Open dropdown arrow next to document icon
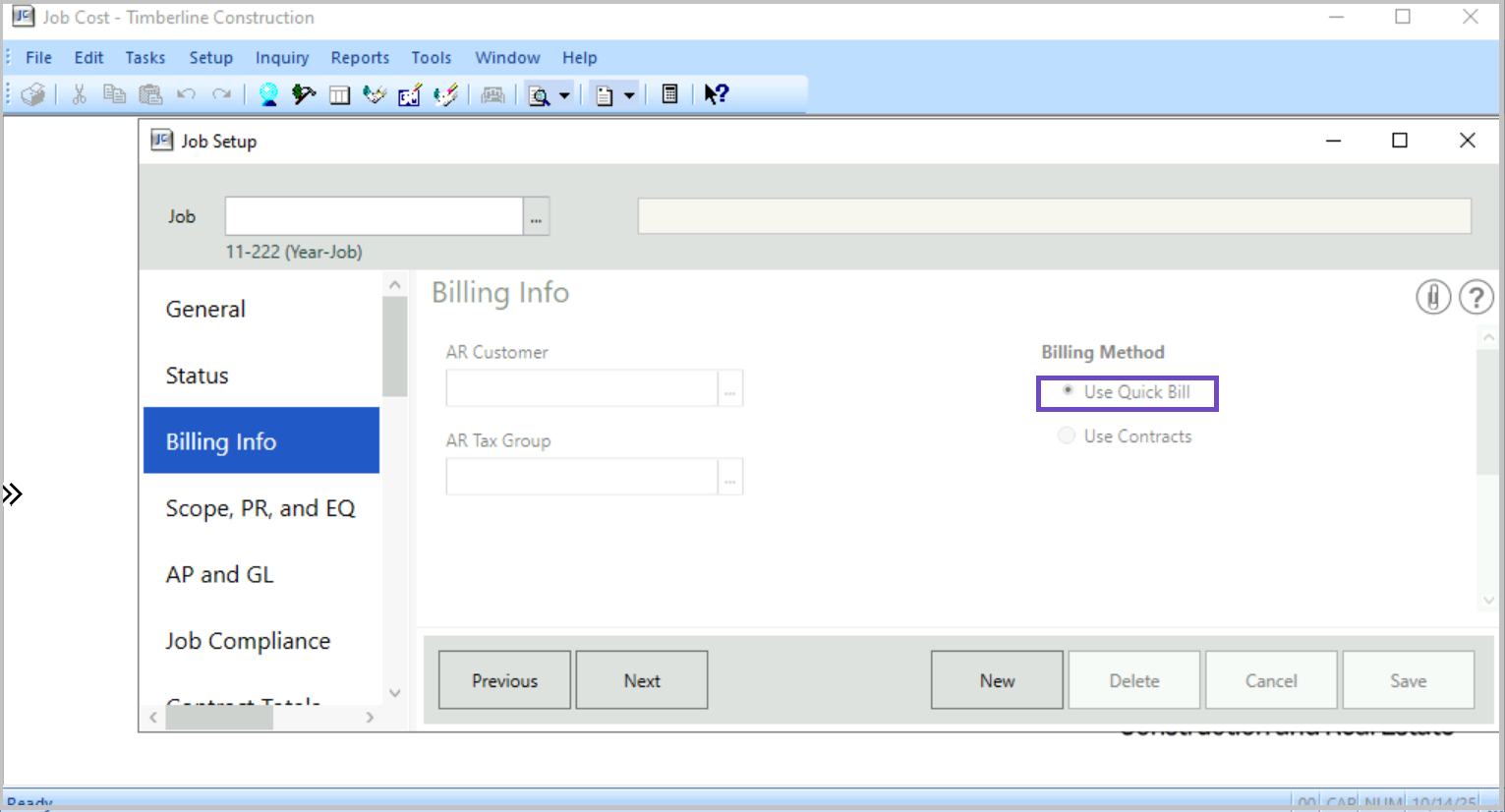The height and width of the screenshot is (812, 1505). coord(629,95)
